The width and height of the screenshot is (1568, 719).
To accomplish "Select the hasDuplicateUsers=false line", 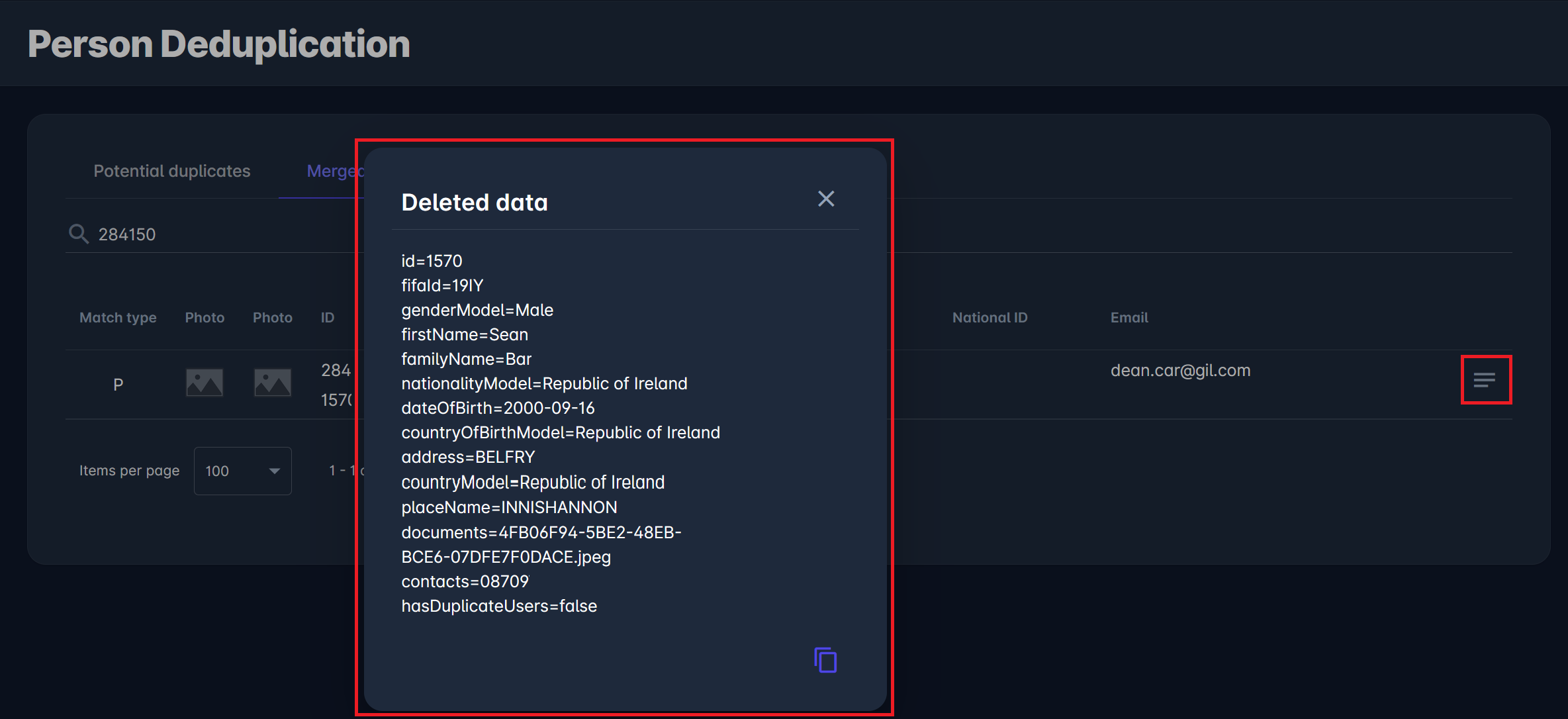I will (x=499, y=606).
